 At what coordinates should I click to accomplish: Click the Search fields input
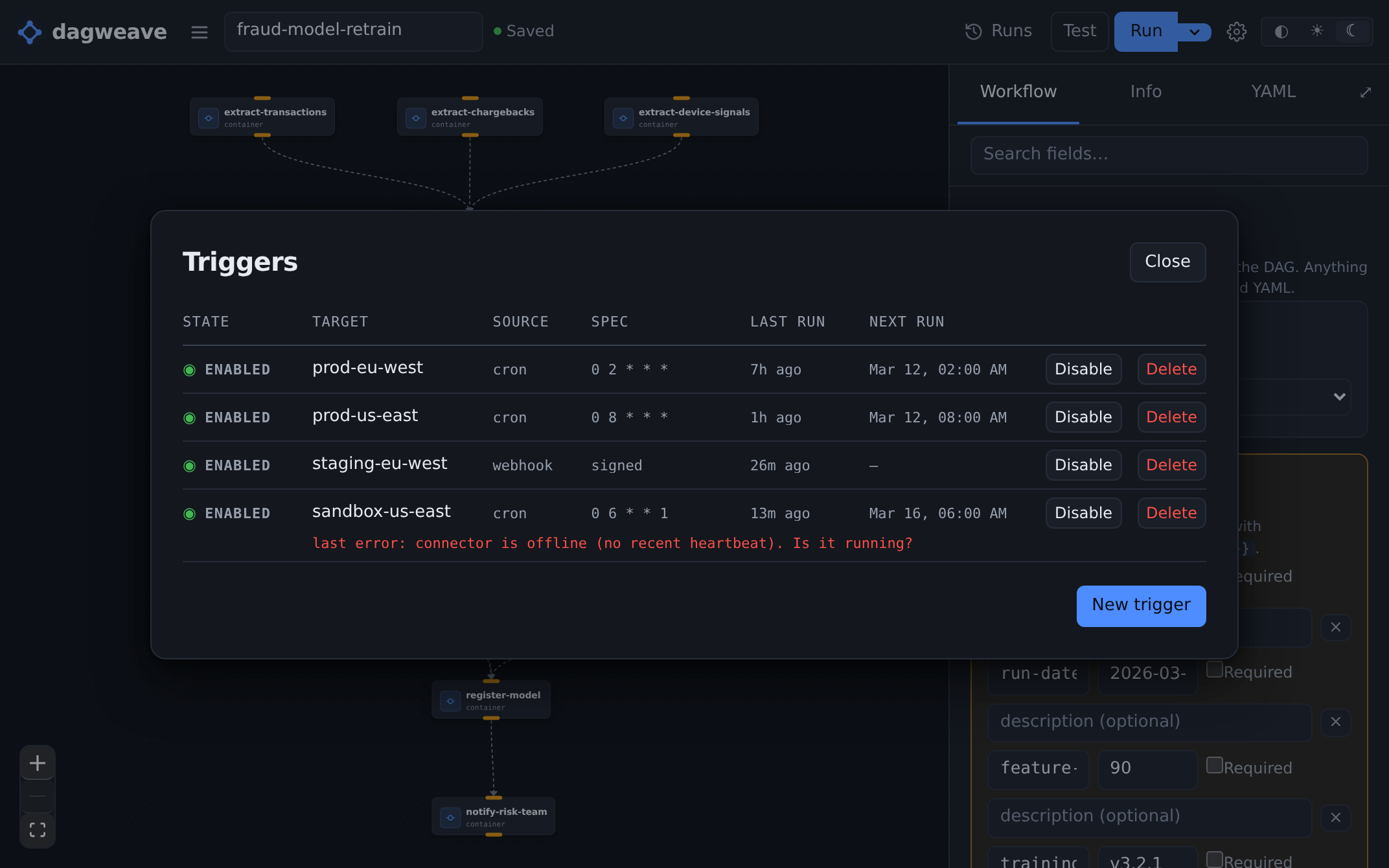click(1169, 155)
